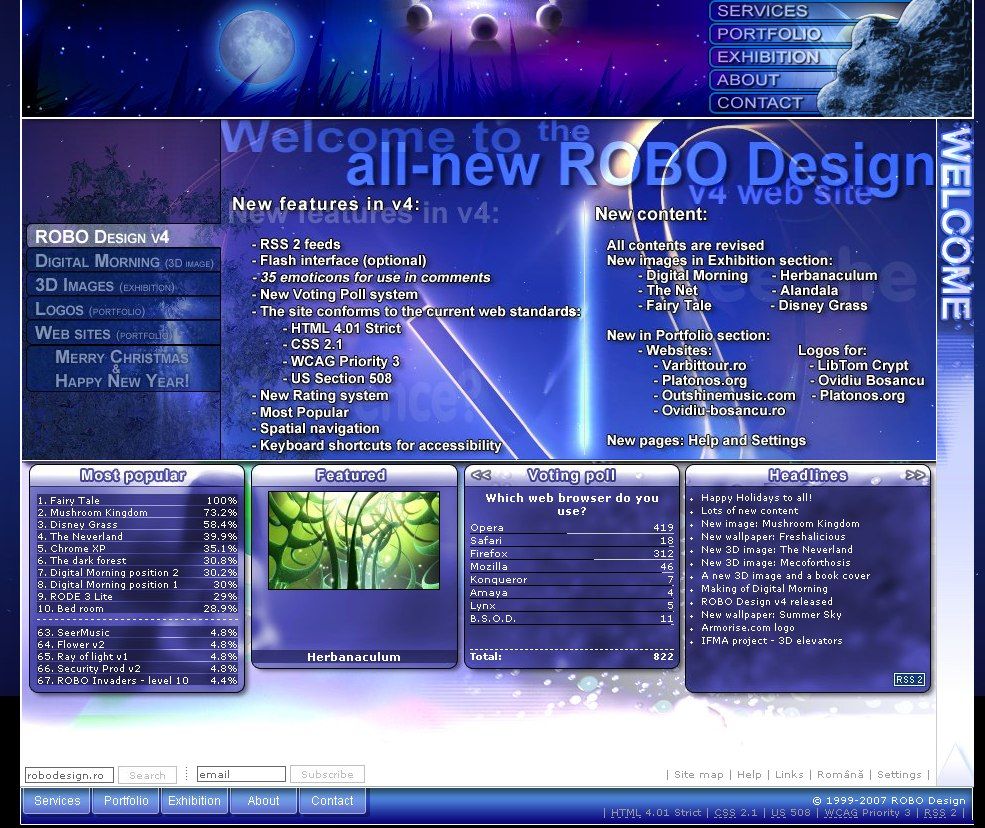The width and height of the screenshot is (985, 828).
Task: Click the search field containing robodesign.ro
Action: [69, 775]
